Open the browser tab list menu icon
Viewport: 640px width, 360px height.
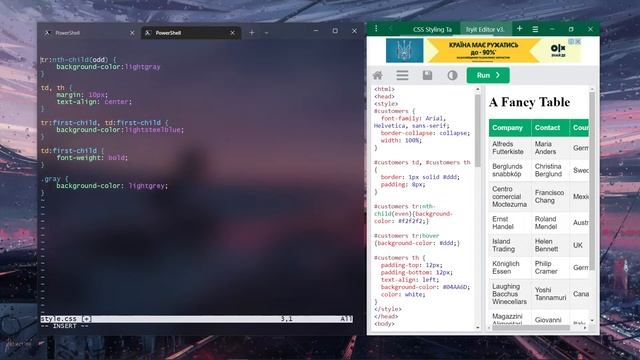(x=535, y=29)
